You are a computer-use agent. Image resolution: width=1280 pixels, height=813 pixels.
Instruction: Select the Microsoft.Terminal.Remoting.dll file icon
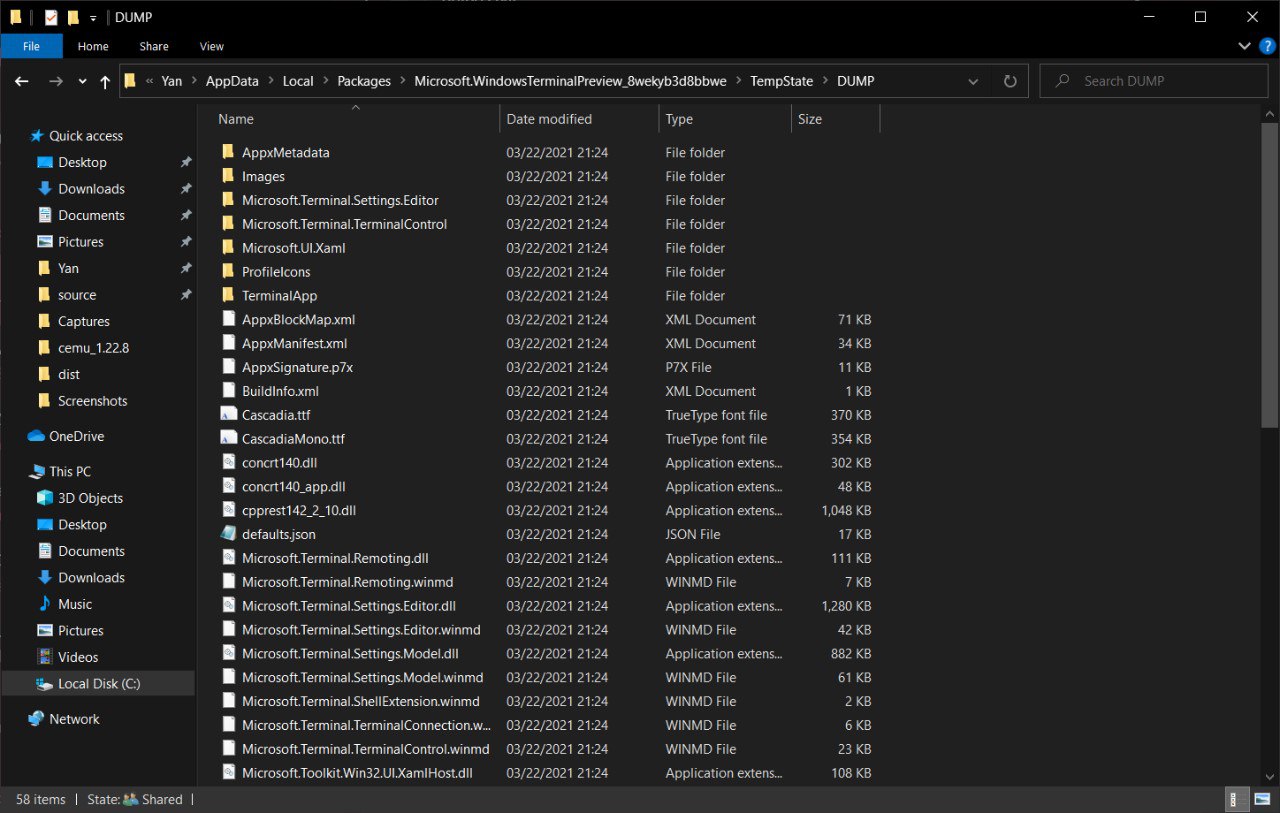click(228, 558)
